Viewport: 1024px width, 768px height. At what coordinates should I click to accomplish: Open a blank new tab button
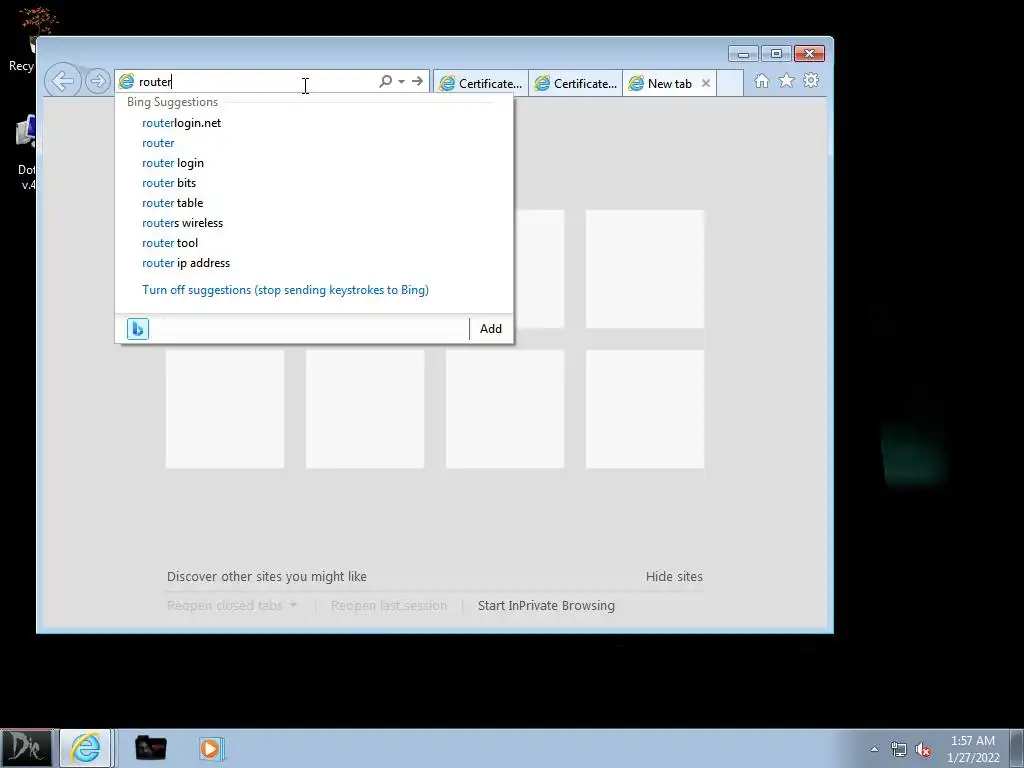(730, 84)
